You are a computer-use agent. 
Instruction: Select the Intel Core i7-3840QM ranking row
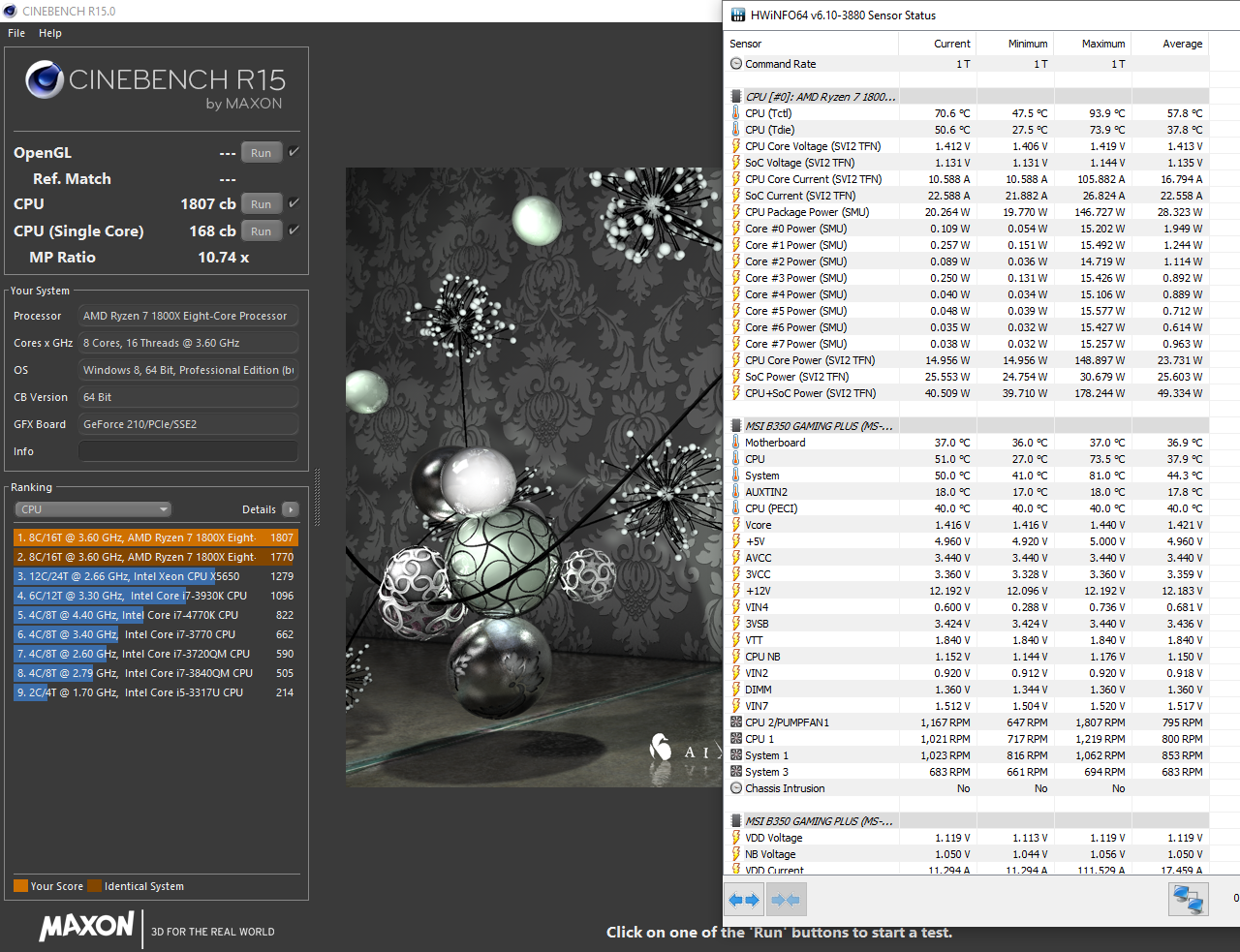click(156, 673)
